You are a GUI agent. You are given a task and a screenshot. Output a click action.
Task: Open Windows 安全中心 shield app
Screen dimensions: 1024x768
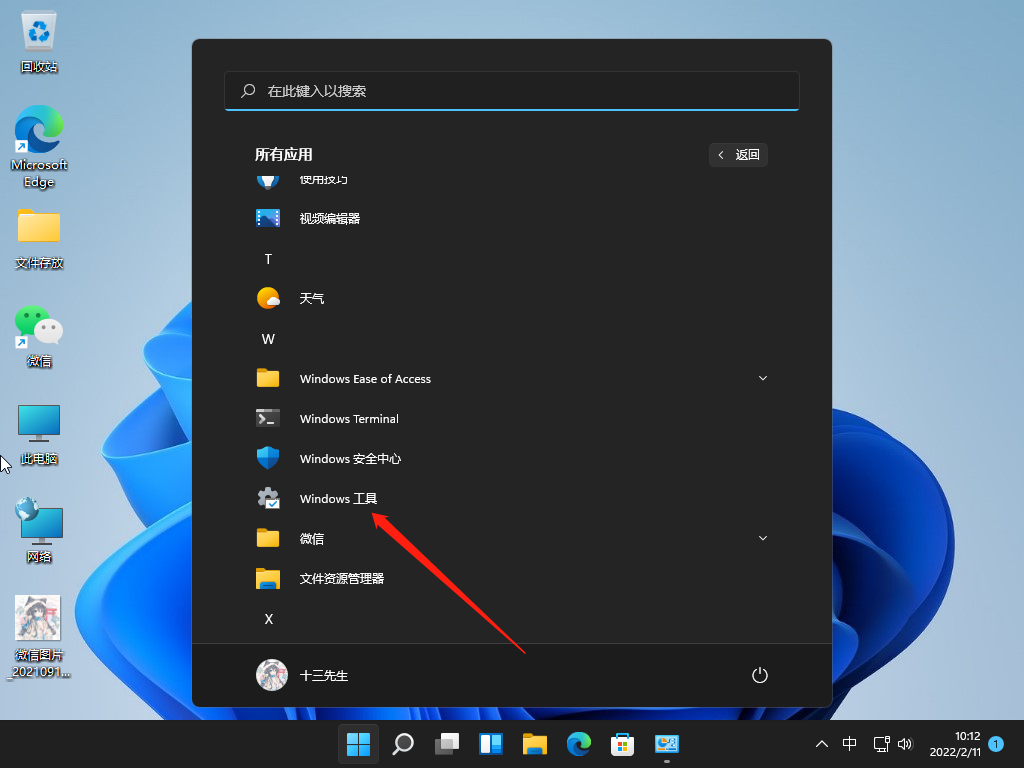(x=350, y=459)
